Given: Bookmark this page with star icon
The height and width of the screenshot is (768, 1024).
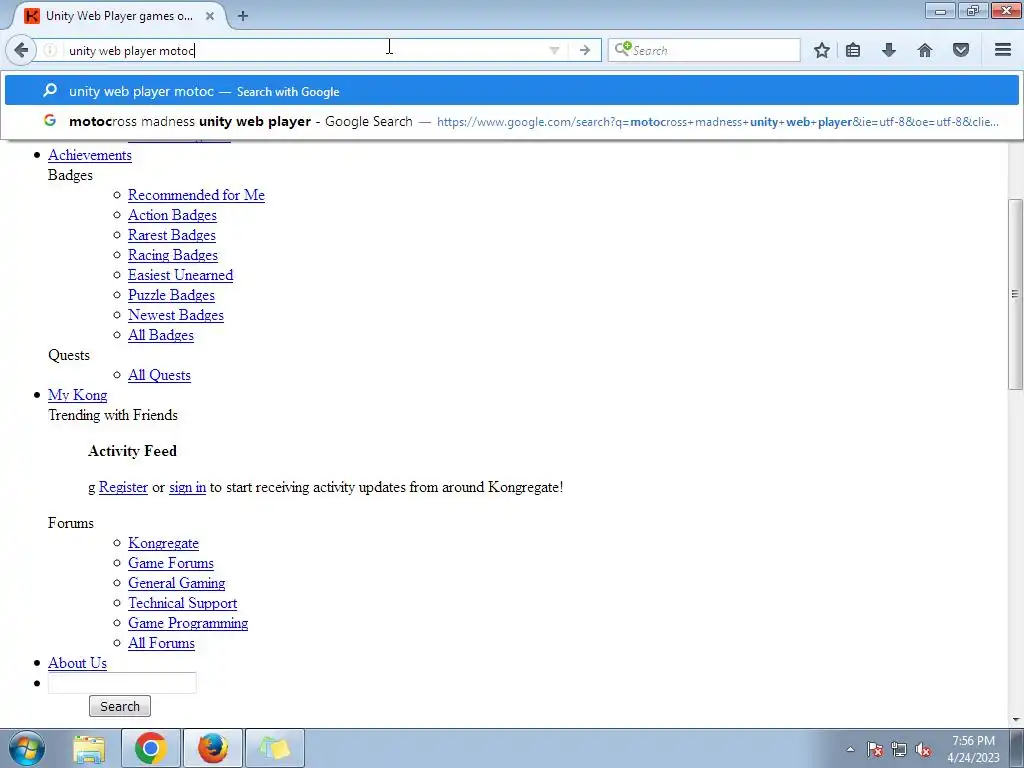Looking at the screenshot, I should tap(822, 50).
